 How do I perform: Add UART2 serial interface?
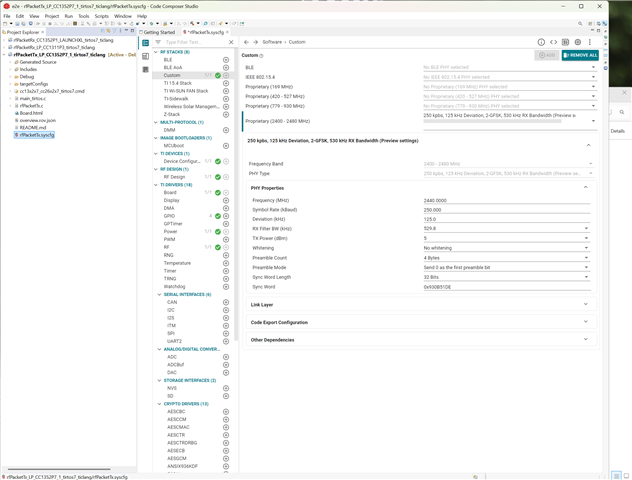226,341
